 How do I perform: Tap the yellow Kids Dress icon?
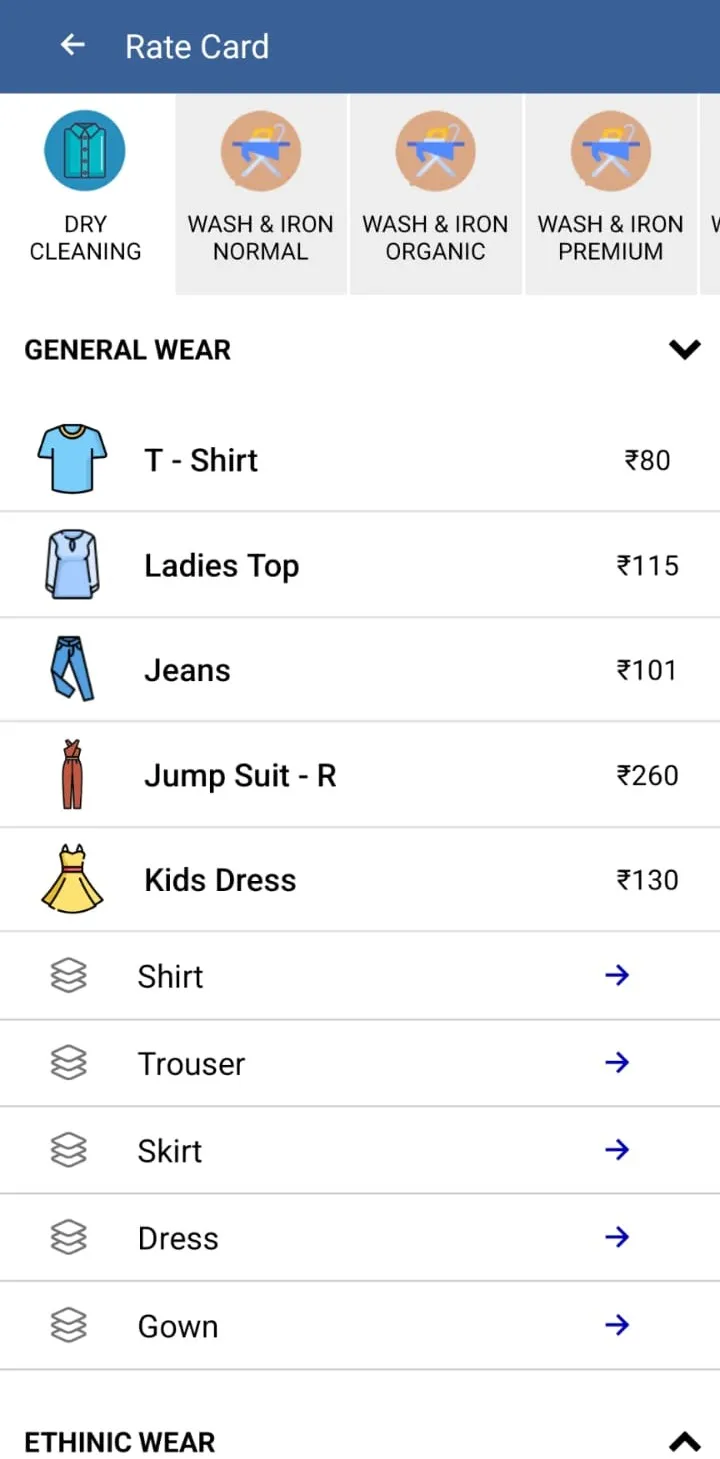click(x=72, y=879)
